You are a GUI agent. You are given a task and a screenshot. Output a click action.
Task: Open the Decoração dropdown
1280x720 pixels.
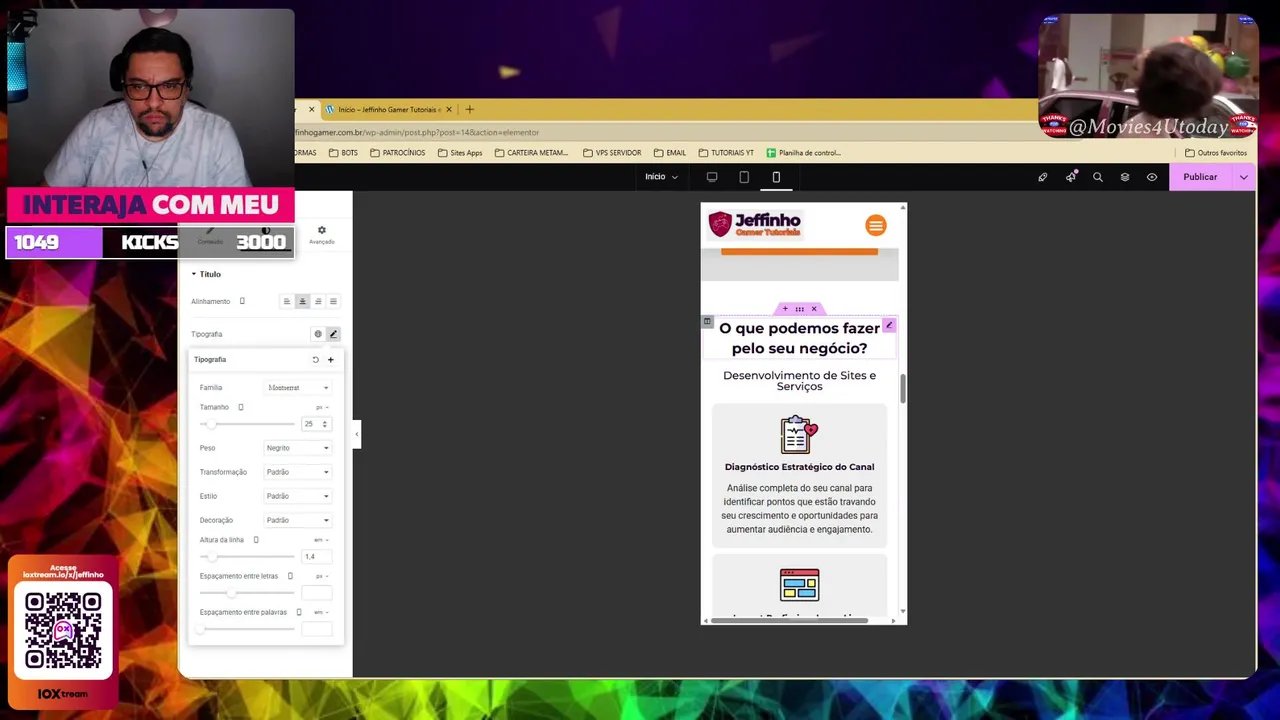pos(298,520)
